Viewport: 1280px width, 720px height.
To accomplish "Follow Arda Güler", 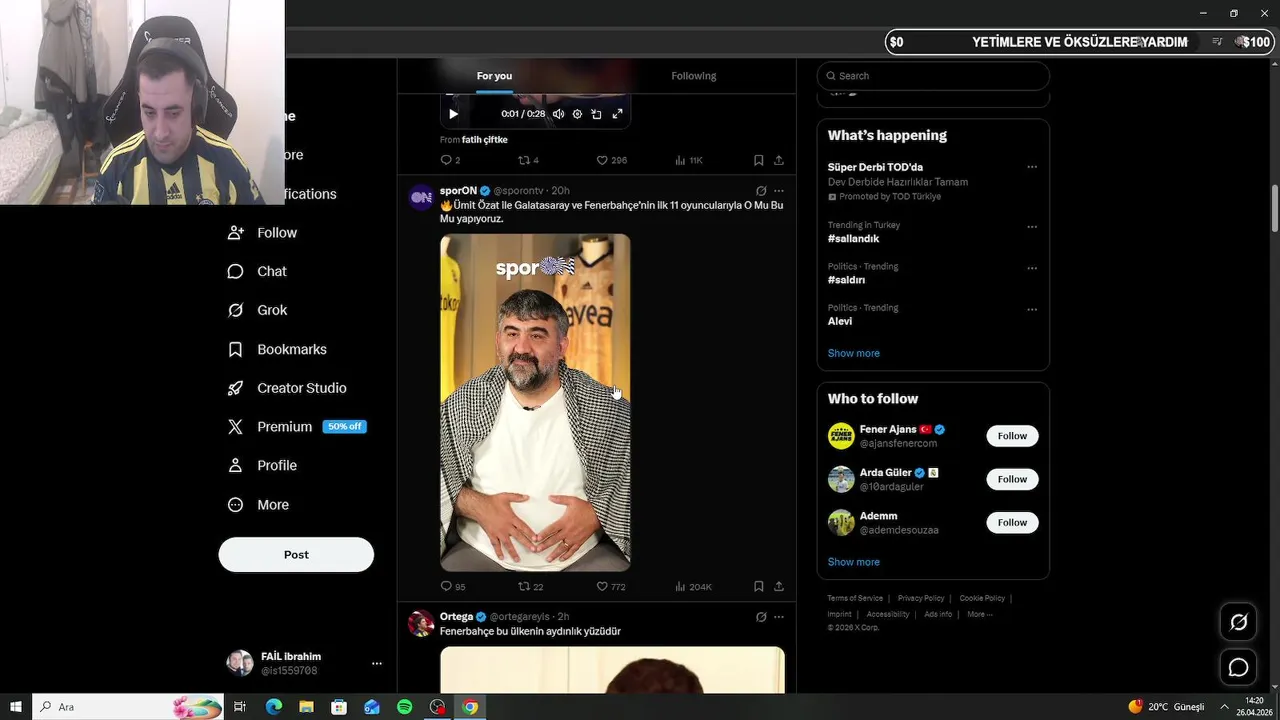I will click(1012, 479).
